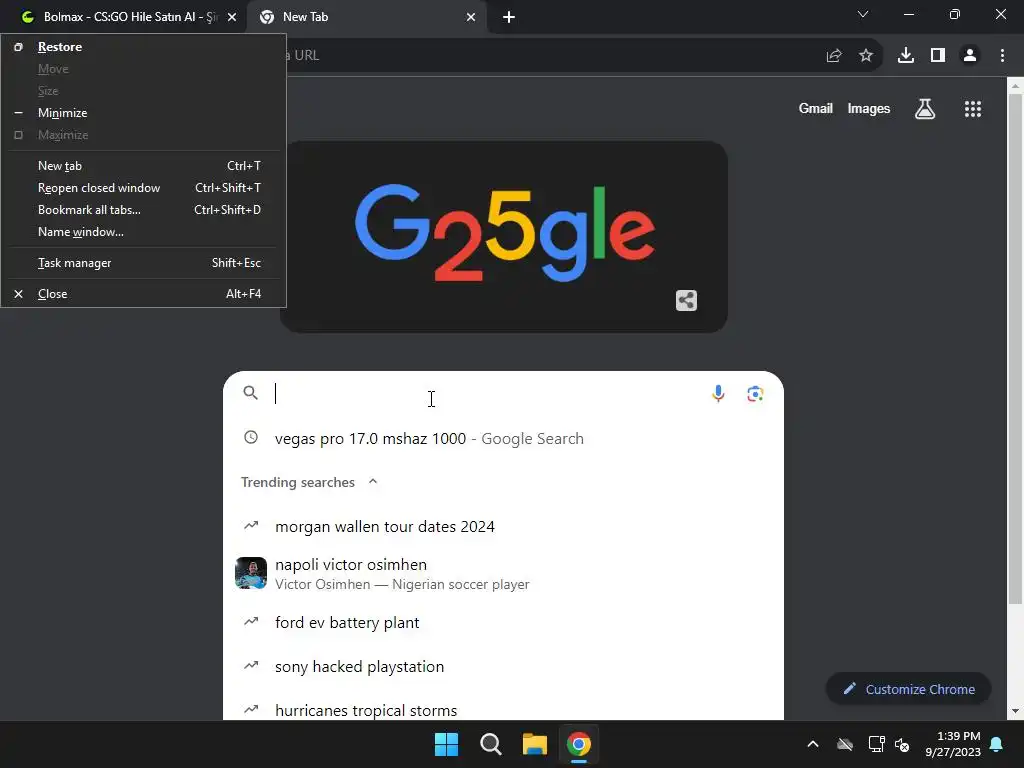Viewport: 1024px width, 768px height.
Task: Select ford ev battery plant suggestion
Action: coord(503,622)
